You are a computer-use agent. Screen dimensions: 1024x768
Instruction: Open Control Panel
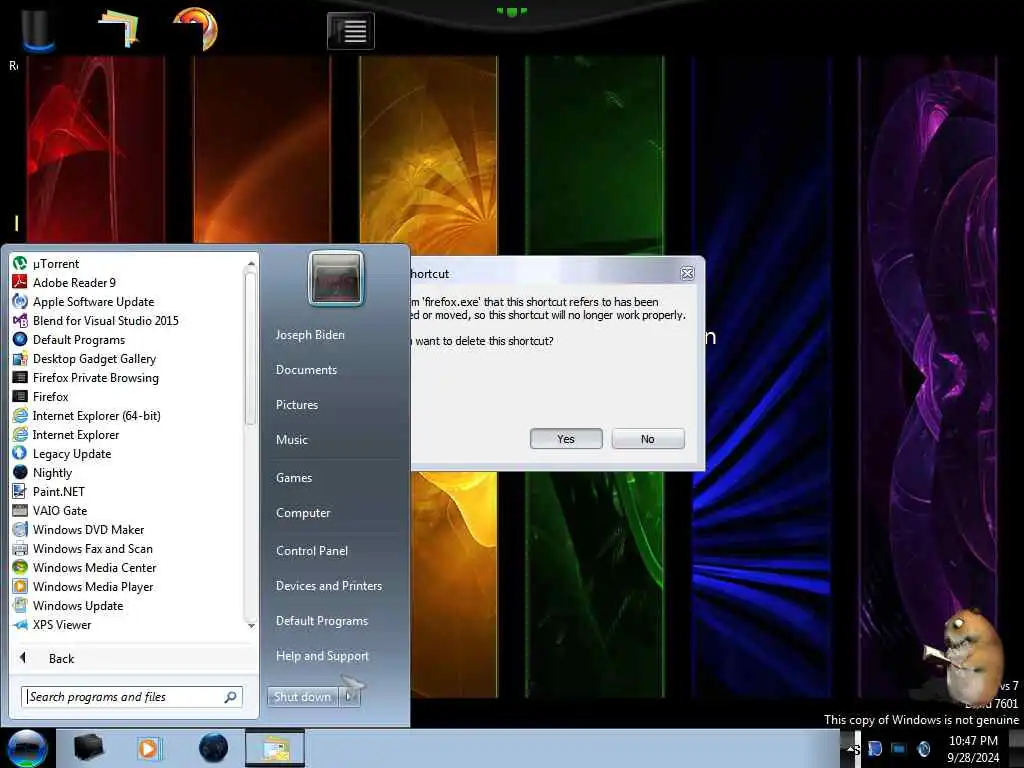(x=312, y=551)
